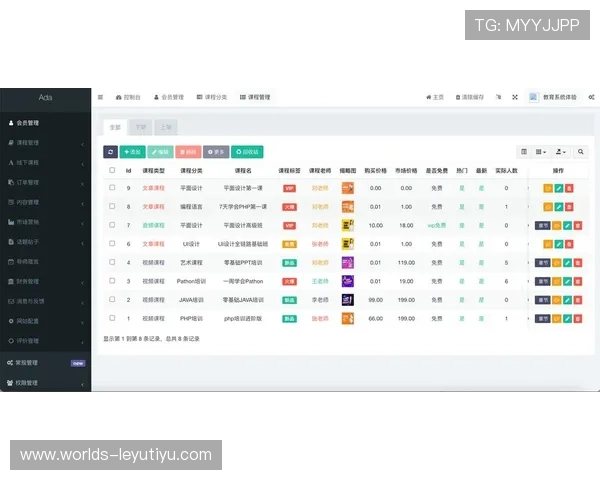Tick the checkbox for row Id 3

tap(112, 281)
